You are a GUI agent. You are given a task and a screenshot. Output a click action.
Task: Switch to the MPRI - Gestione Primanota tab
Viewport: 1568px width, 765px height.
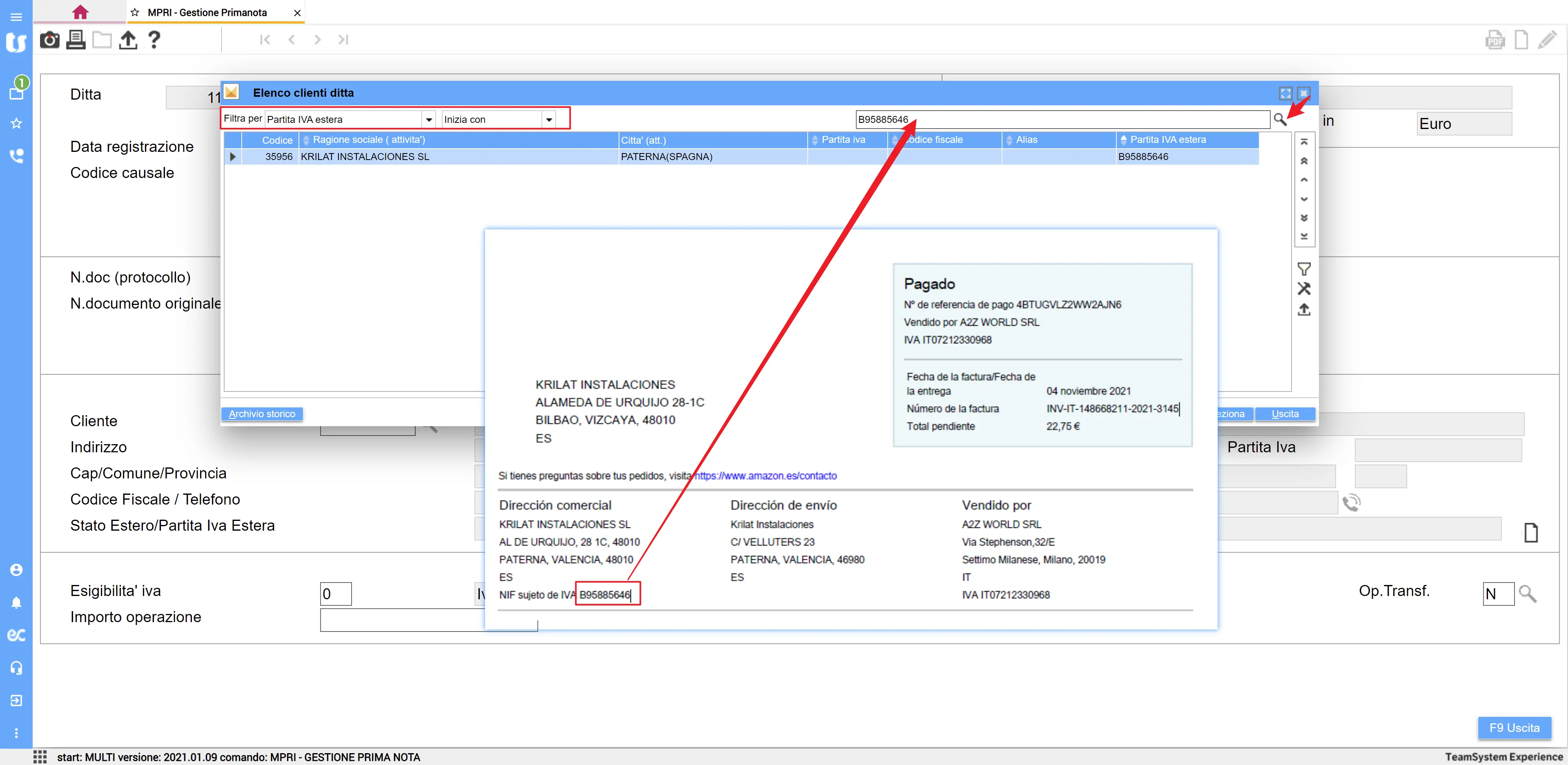tap(207, 12)
